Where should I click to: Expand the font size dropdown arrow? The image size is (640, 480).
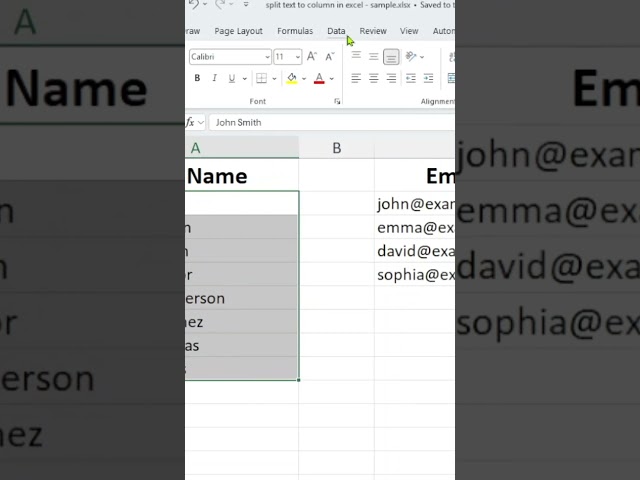[298, 57]
